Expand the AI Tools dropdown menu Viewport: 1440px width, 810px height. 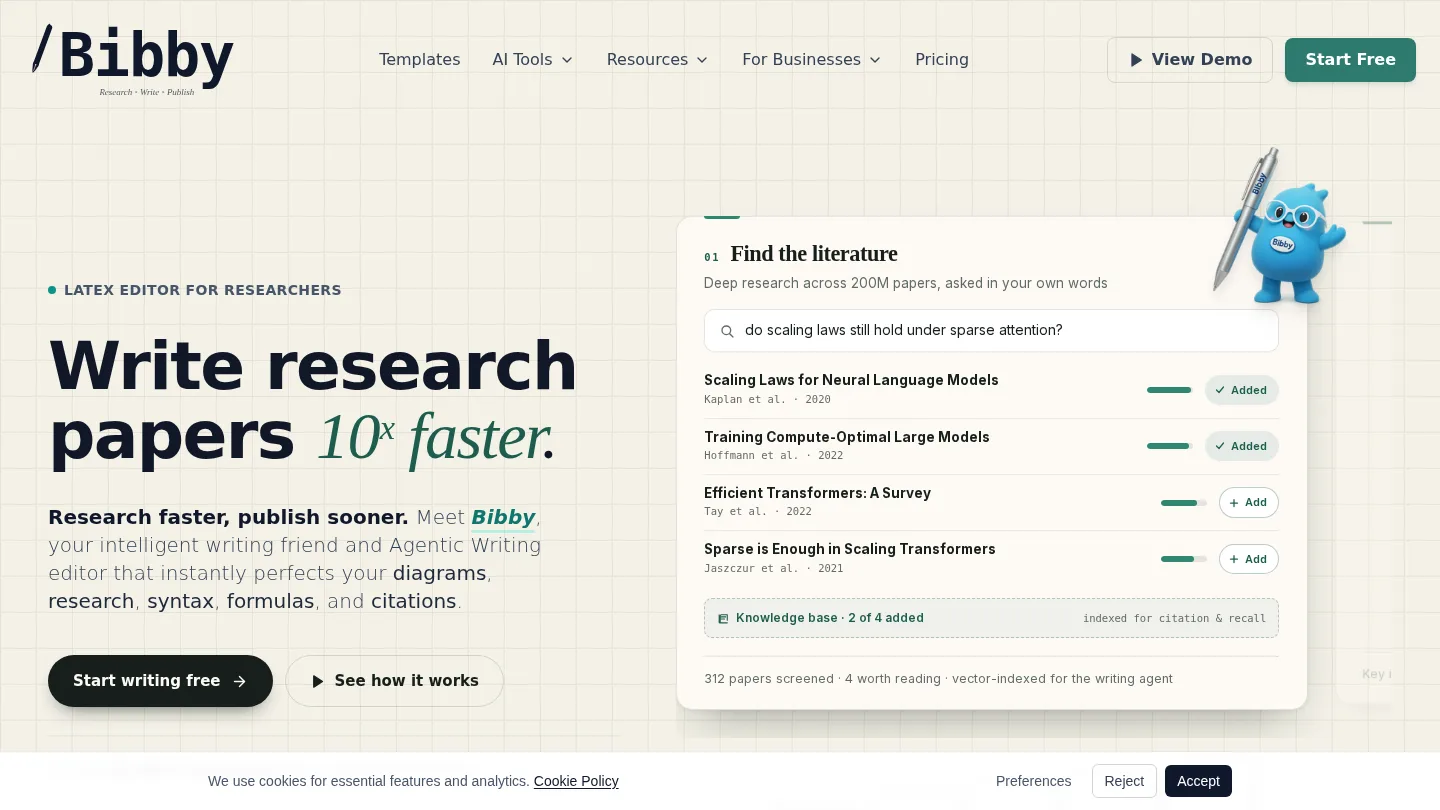tap(532, 60)
